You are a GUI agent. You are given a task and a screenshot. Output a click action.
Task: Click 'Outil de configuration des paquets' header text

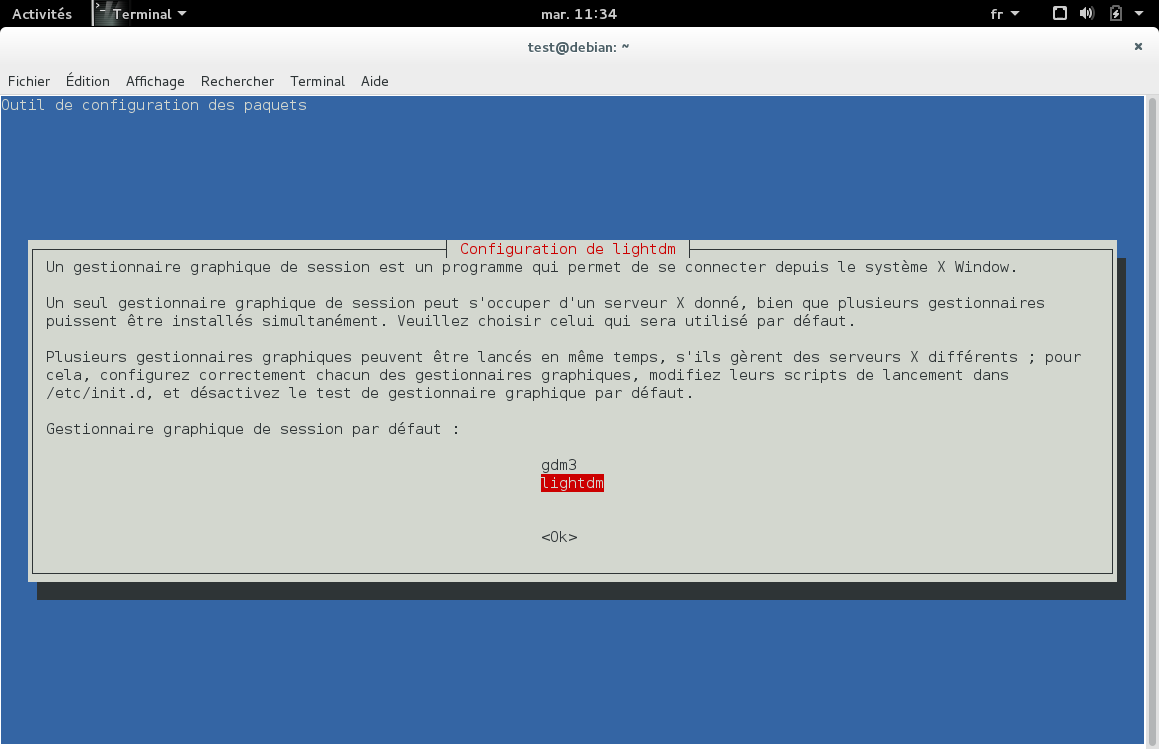(x=154, y=105)
